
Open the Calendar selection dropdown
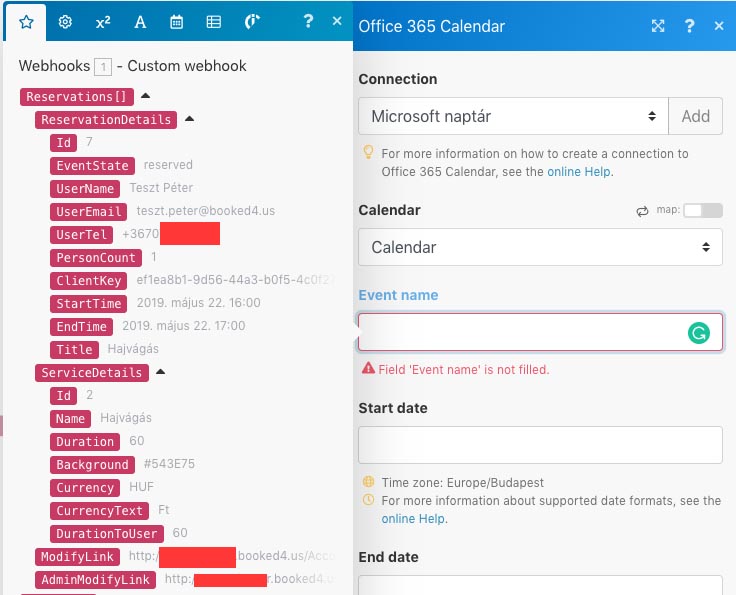click(540, 247)
